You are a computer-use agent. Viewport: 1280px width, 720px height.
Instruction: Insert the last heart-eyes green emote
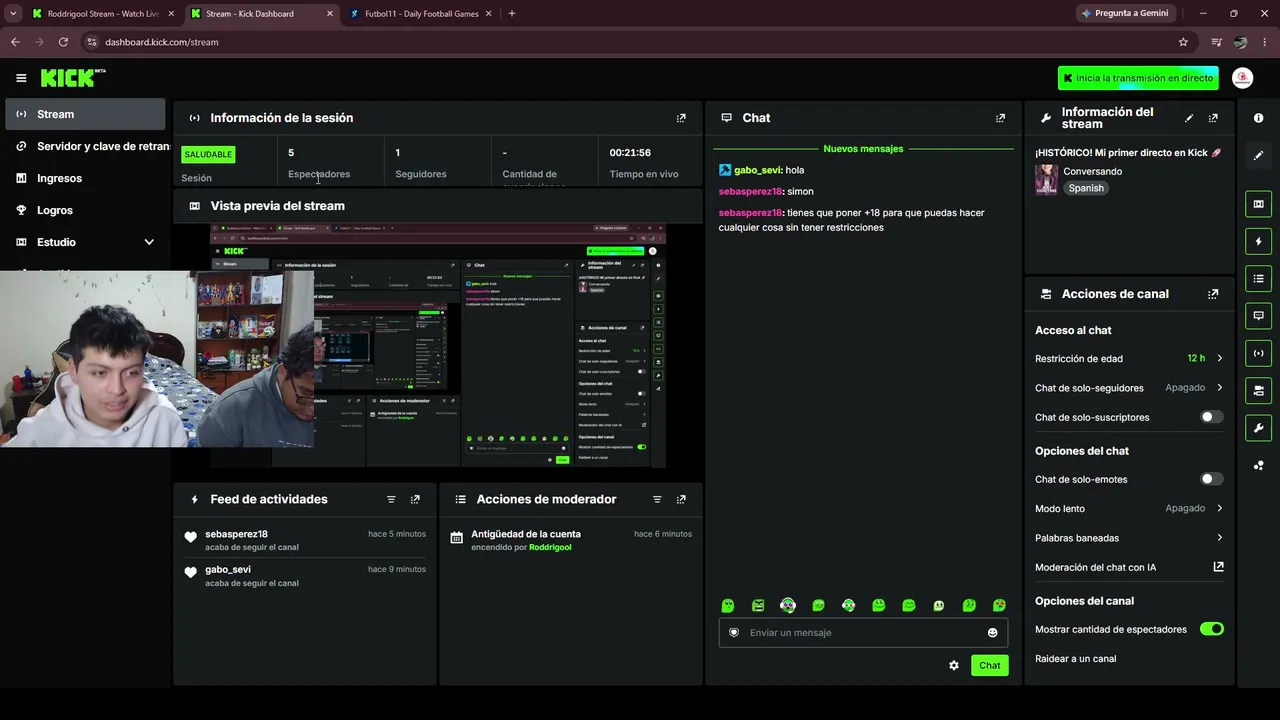click(x=999, y=605)
